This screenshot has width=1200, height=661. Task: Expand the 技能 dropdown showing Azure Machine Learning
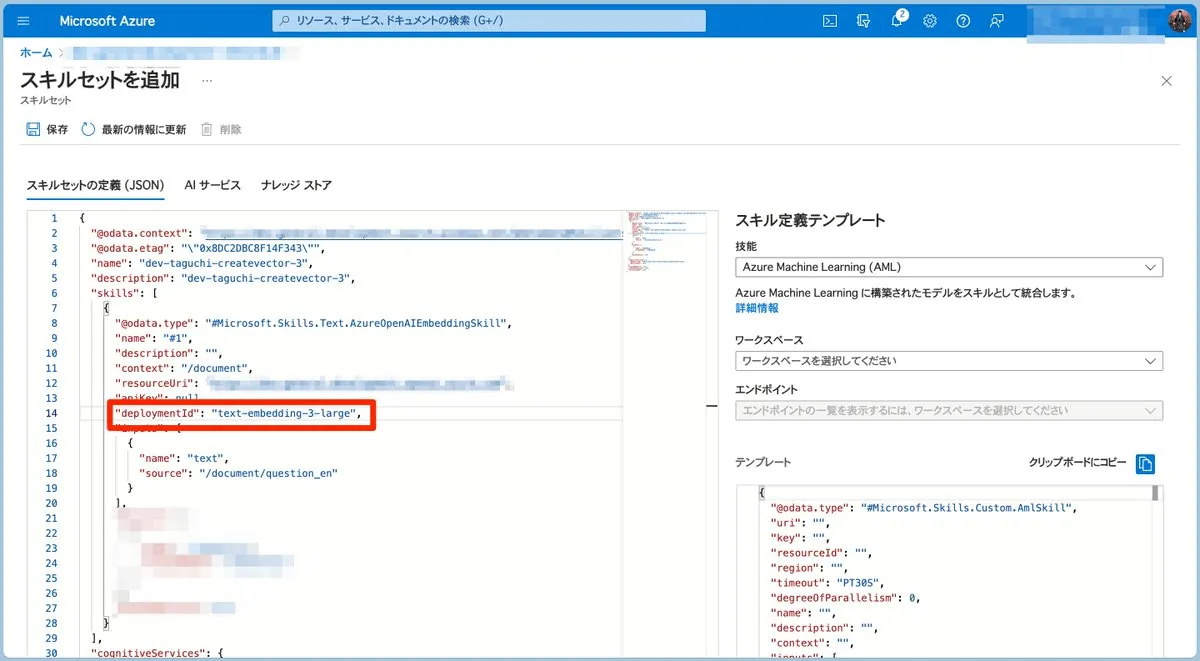948,267
